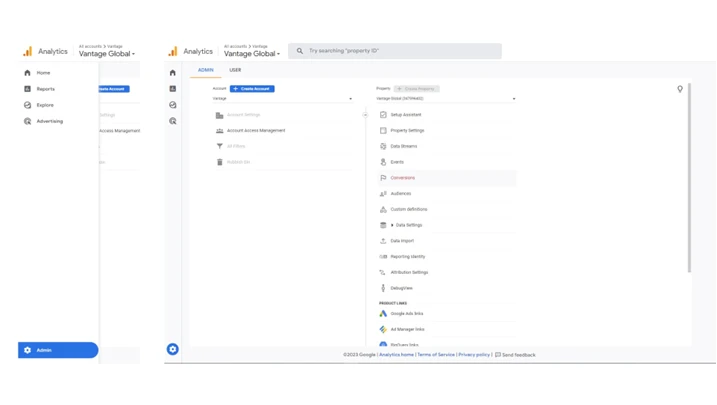The width and height of the screenshot is (717, 405).
Task: Click the Setup Assistant checkbox icon
Action: [383, 115]
